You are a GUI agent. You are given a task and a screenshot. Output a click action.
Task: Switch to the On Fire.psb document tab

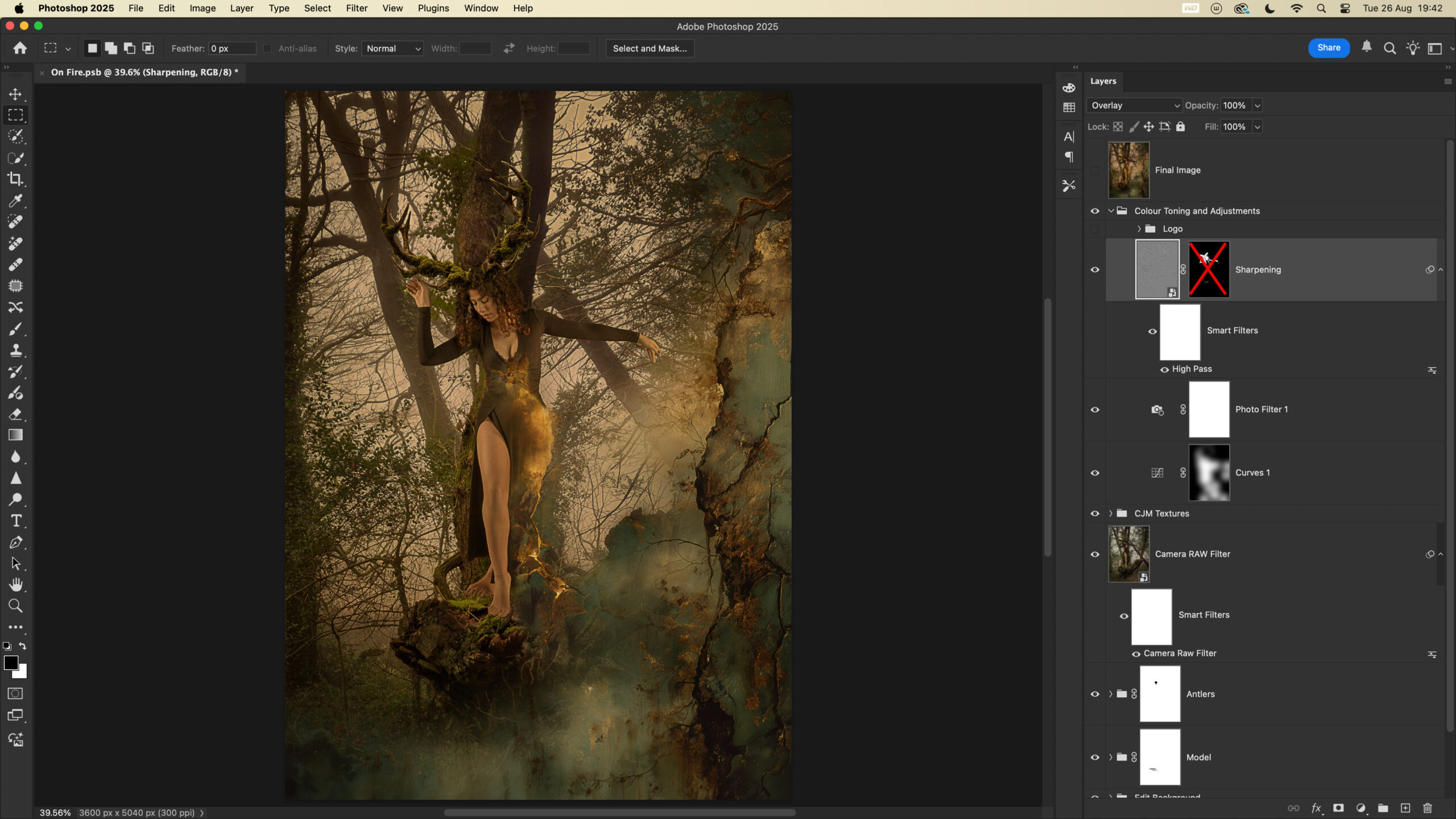coord(144,72)
